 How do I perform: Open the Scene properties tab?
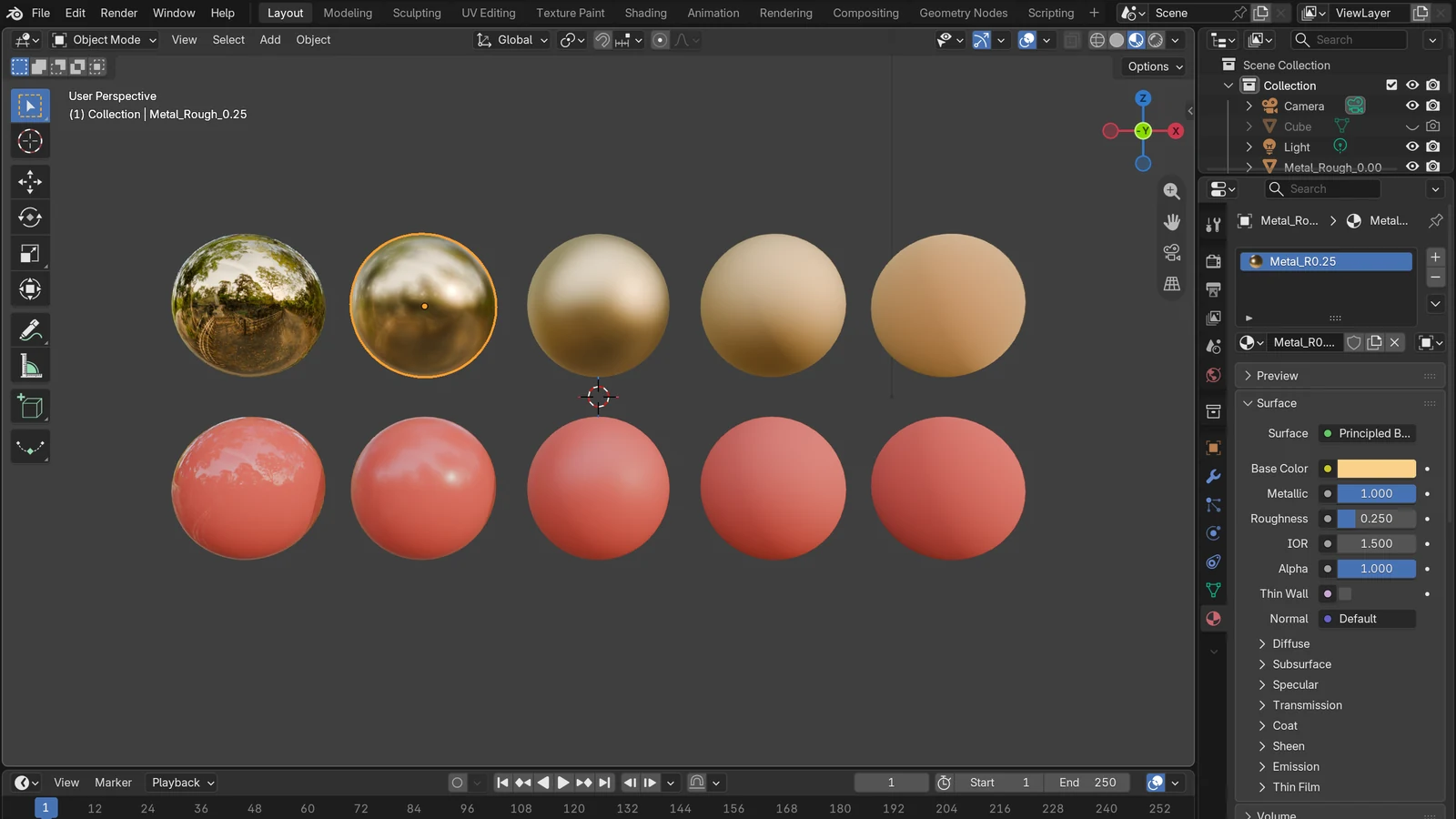click(x=1213, y=347)
